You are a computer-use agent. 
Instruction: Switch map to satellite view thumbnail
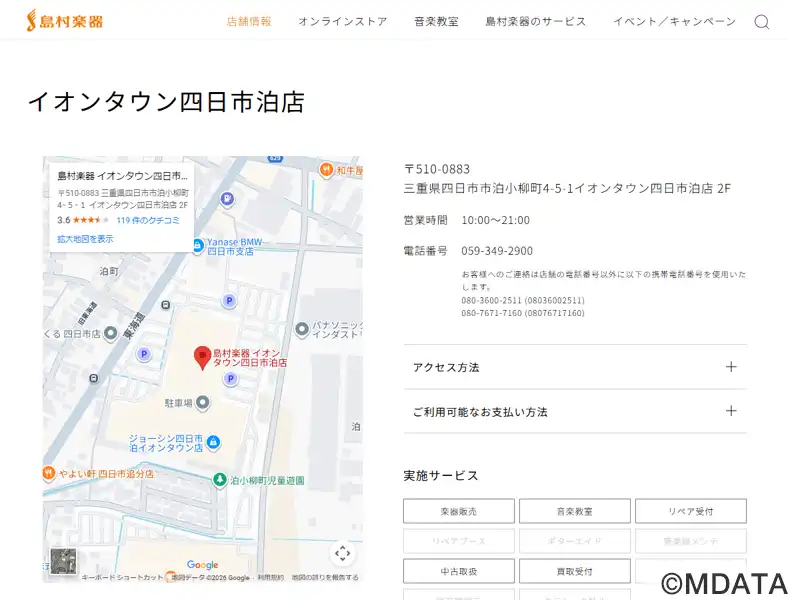63,561
